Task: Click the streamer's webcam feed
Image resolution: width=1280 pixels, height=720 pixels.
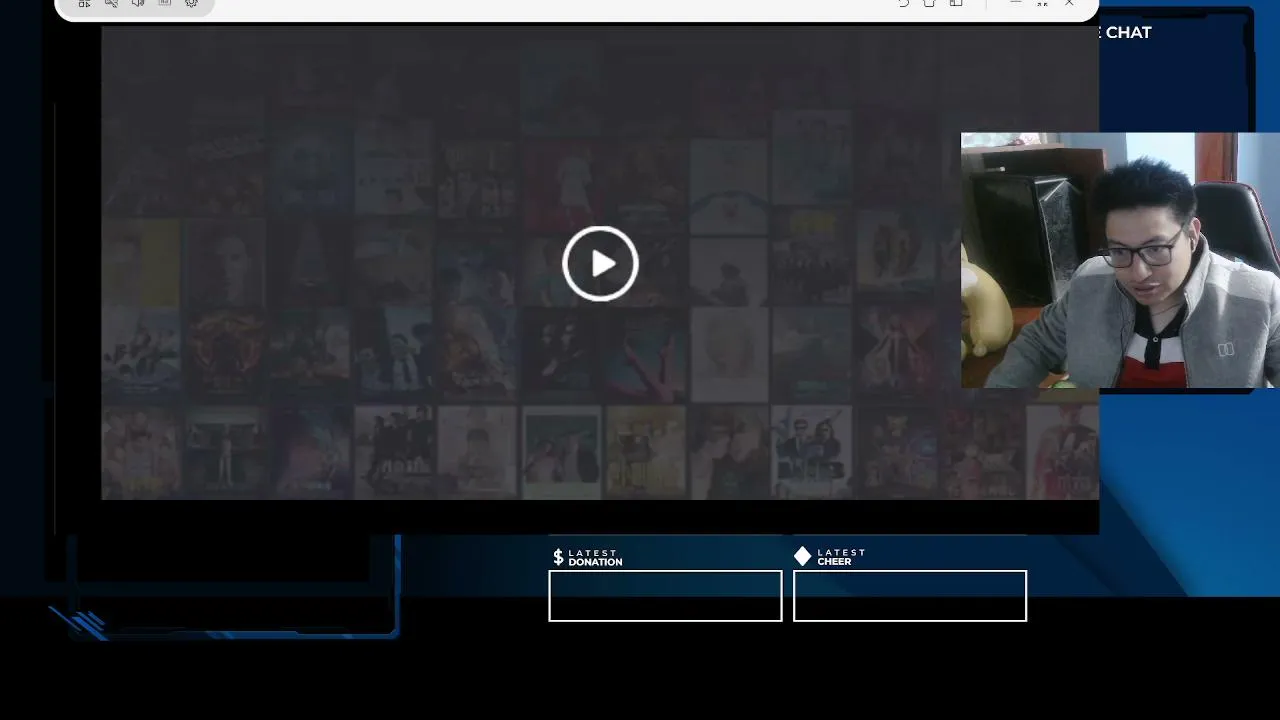Action: [x=1120, y=260]
